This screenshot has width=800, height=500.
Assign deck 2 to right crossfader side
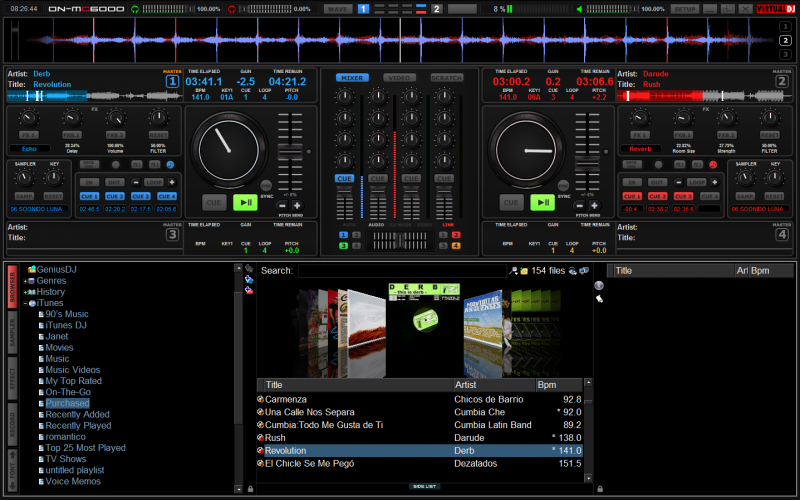pos(456,235)
